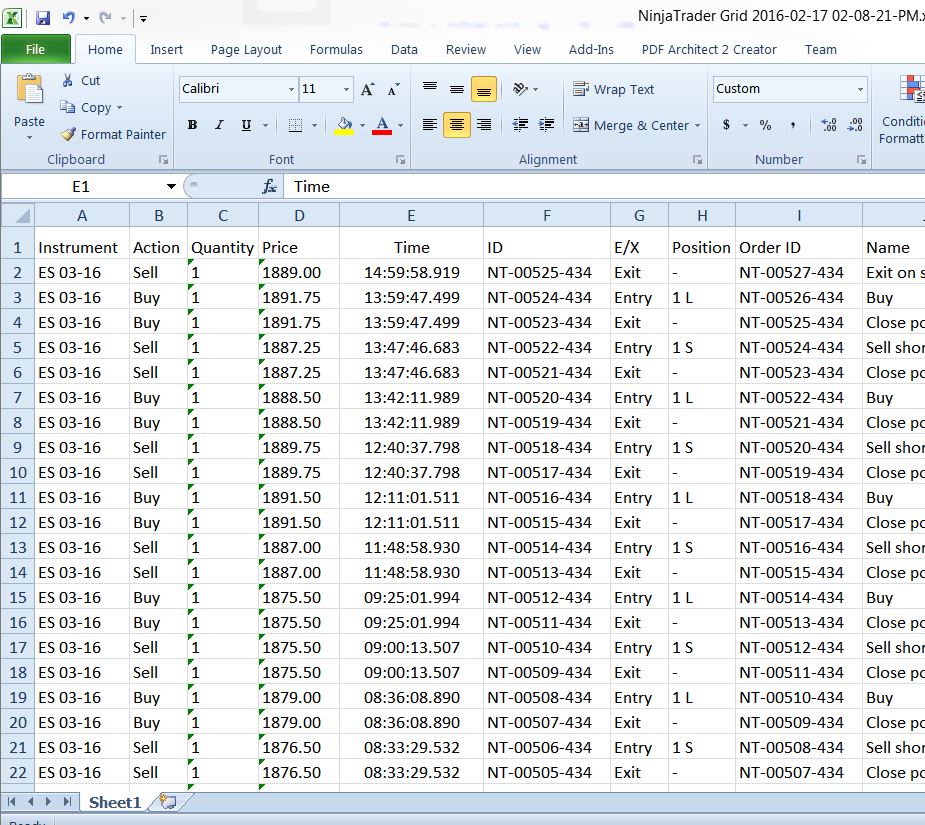The width and height of the screenshot is (925, 825).
Task: Select row 10 header
Action: point(18,473)
